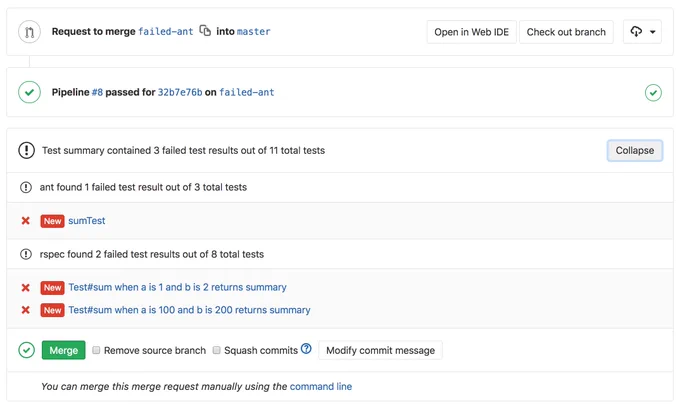The width and height of the screenshot is (680, 407).
Task: Click the green Merge button
Action: (63, 350)
